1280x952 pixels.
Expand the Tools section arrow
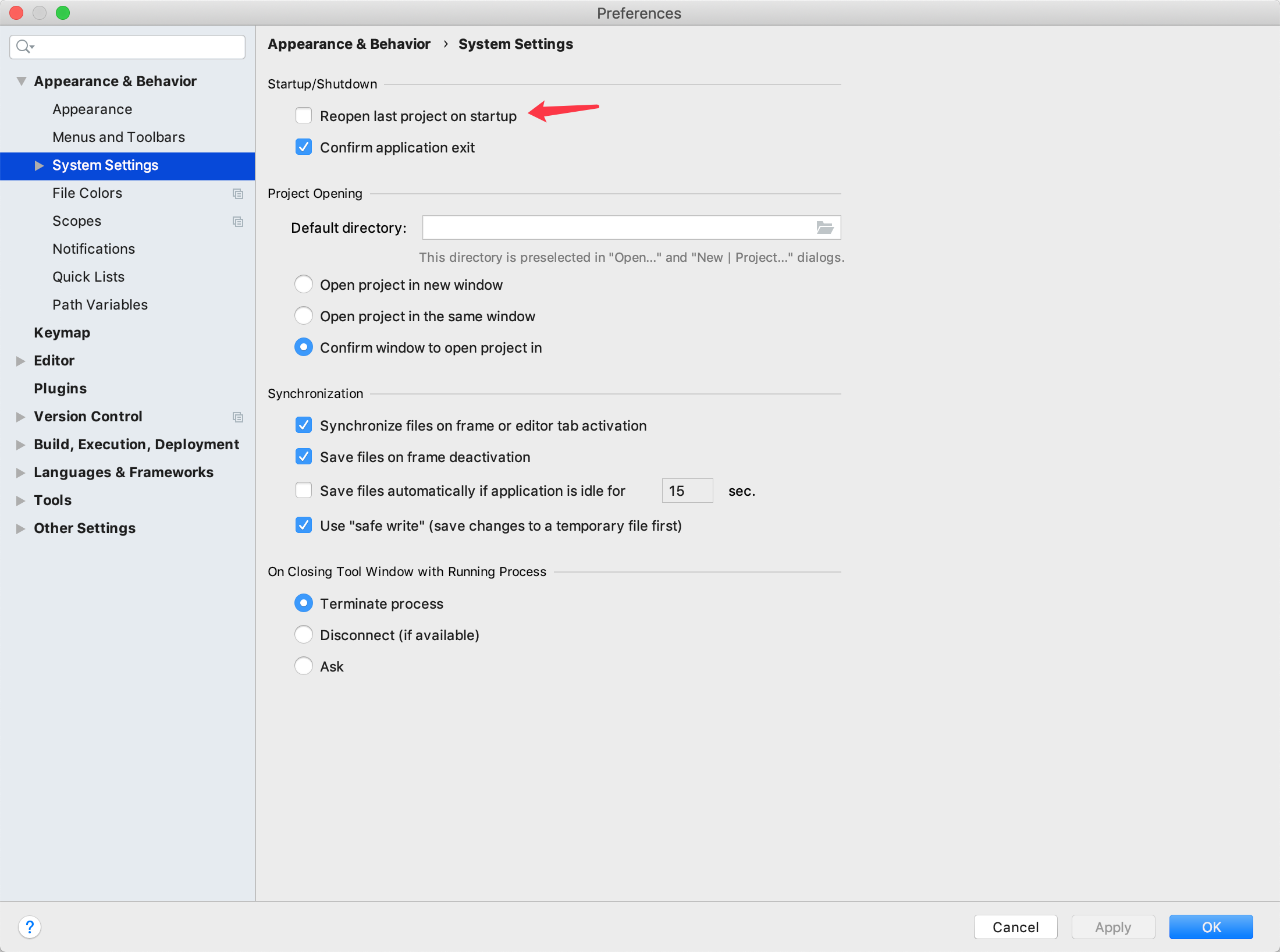(x=21, y=500)
